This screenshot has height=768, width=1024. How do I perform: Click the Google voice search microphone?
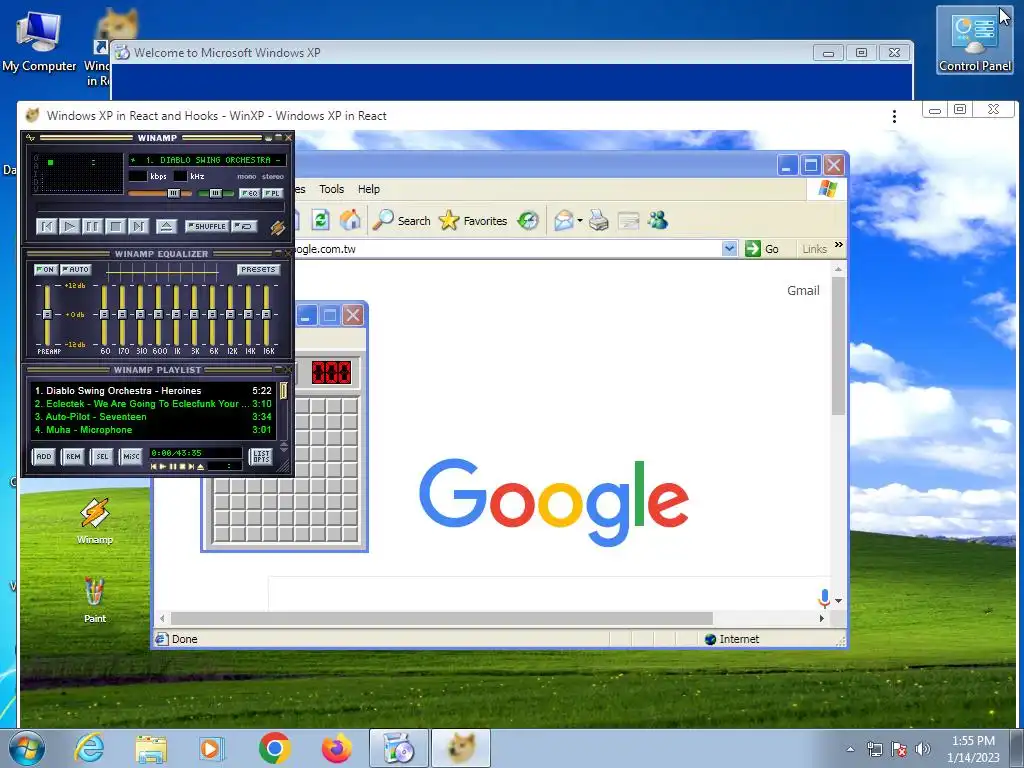click(824, 598)
